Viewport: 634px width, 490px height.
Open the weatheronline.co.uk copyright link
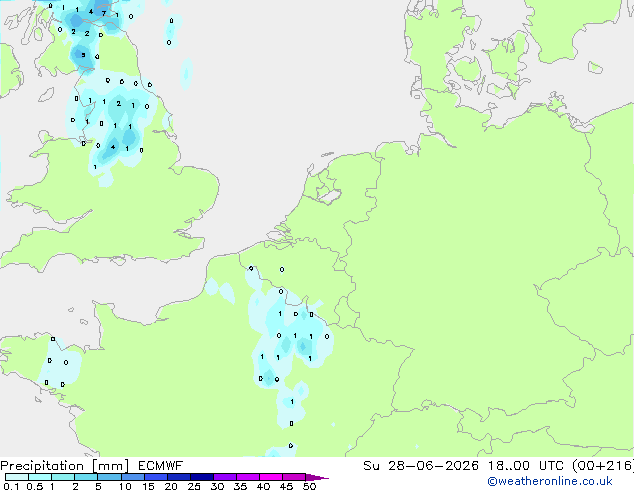(550, 481)
